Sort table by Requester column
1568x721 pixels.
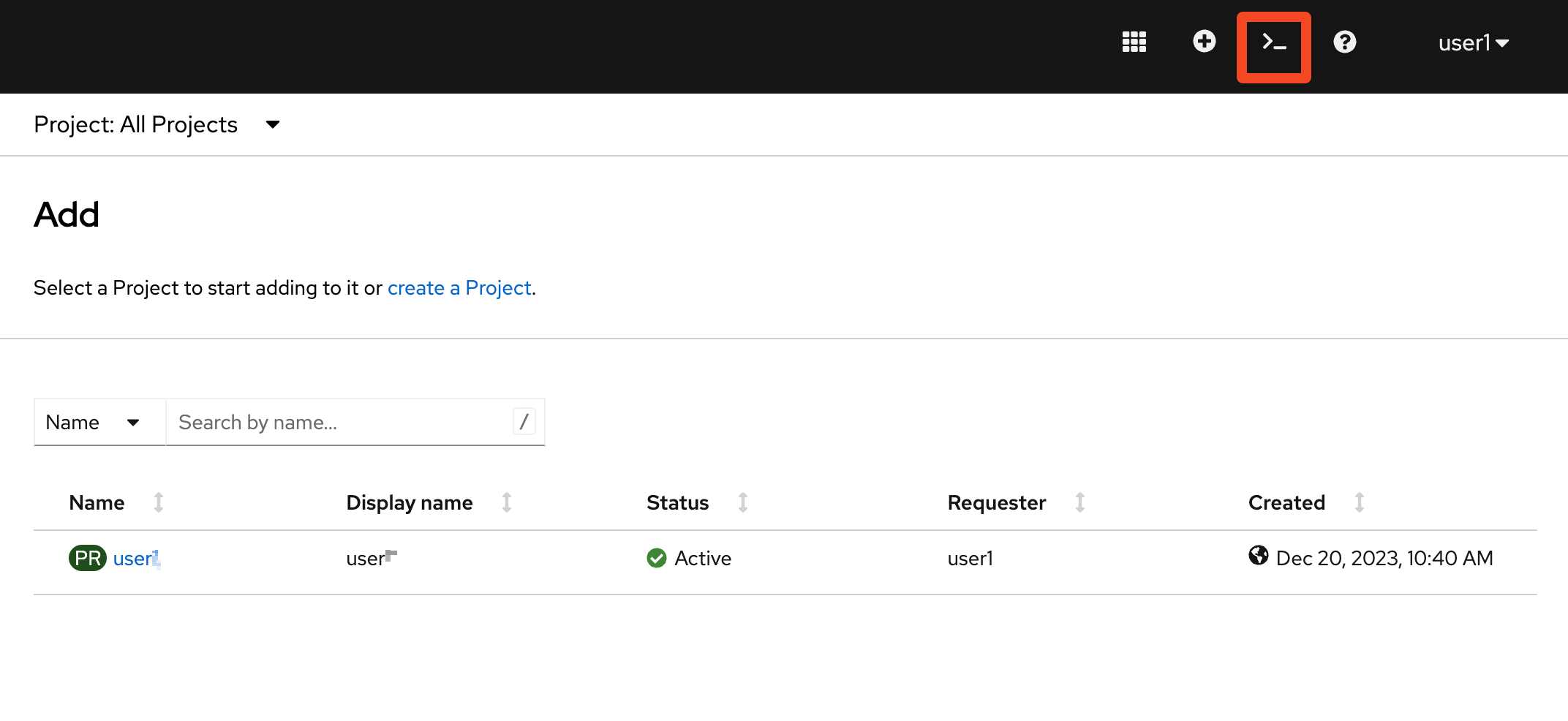tap(997, 502)
